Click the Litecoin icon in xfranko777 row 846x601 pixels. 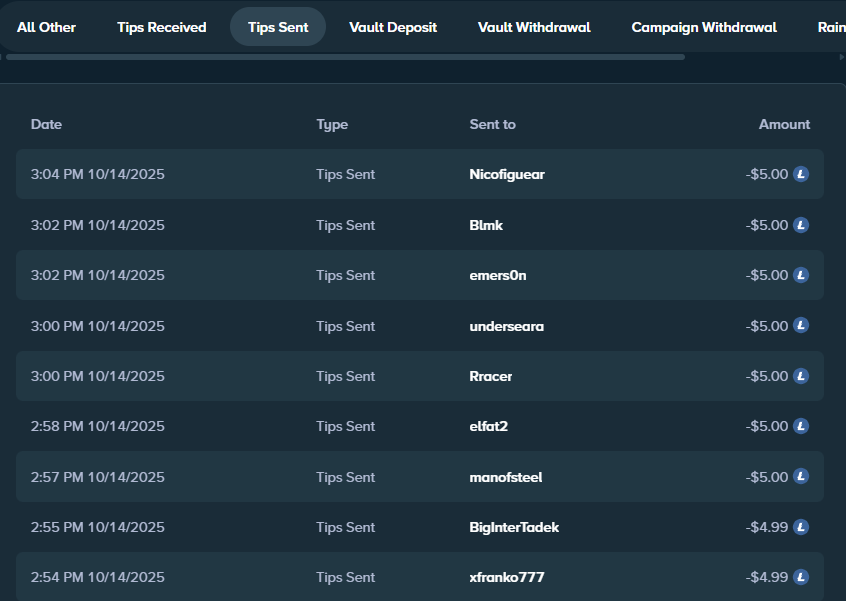(801, 577)
